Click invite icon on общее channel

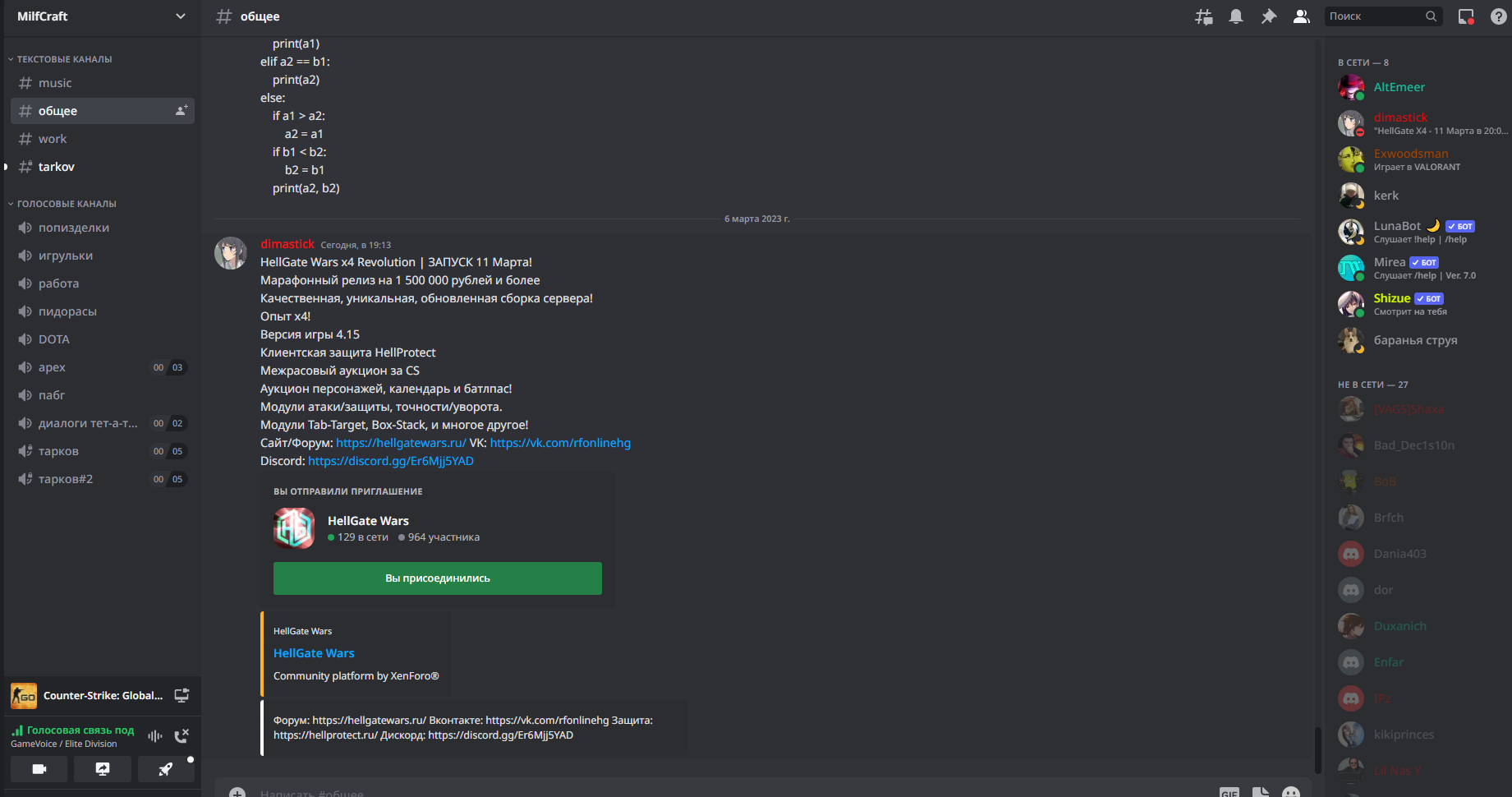point(182,111)
